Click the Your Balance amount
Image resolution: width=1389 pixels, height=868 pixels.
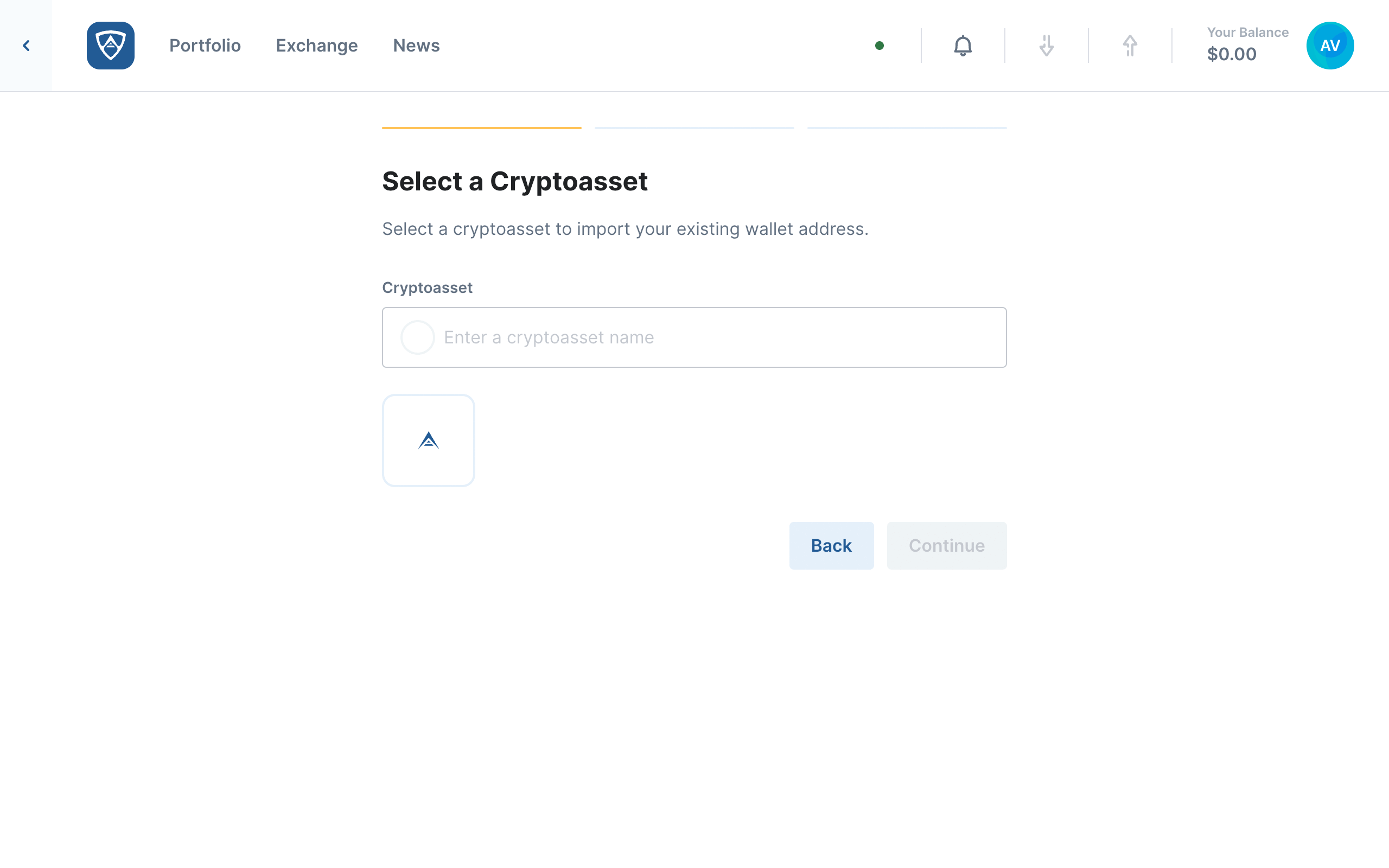pos(1232,54)
